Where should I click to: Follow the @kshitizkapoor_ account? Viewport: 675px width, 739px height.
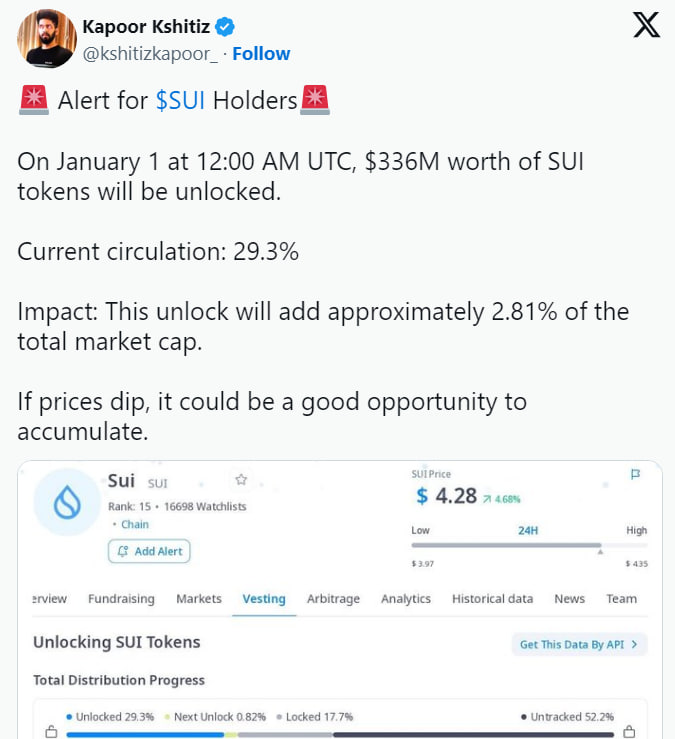point(261,54)
